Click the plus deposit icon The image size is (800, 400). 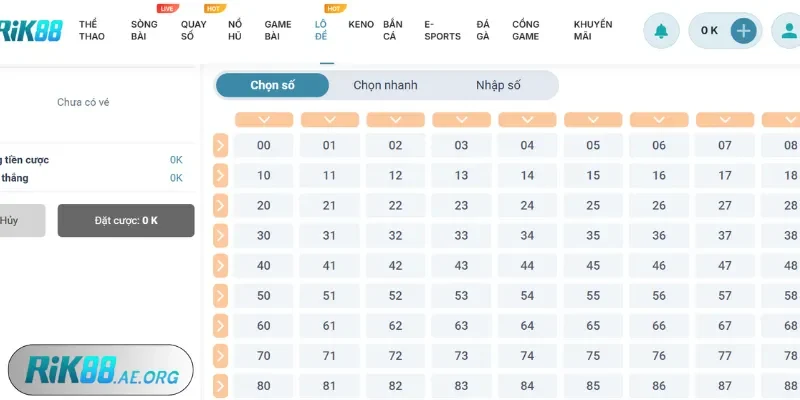pyautogui.click(x=742, y=31)
